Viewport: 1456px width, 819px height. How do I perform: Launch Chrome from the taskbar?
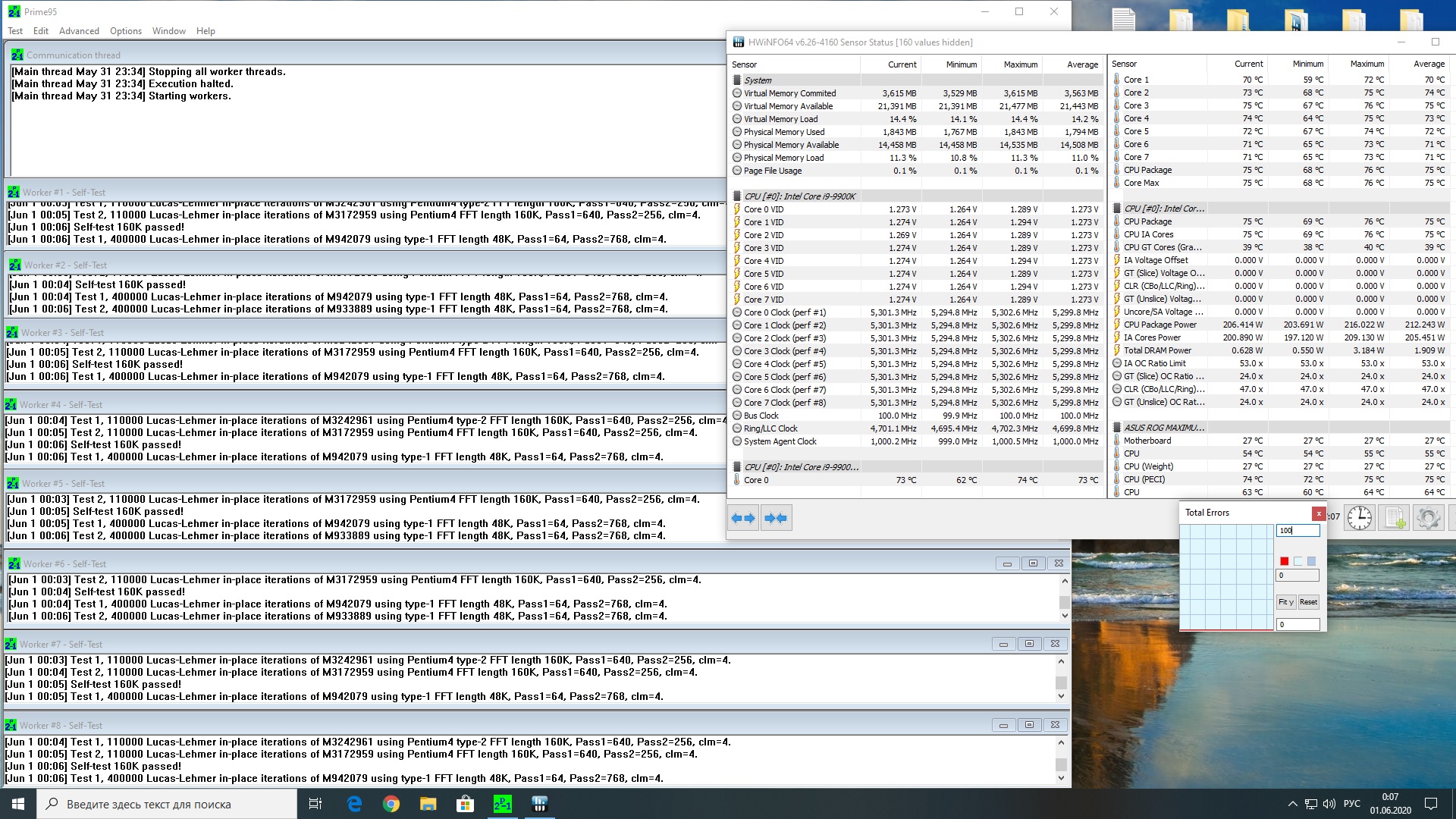[391, 804]
